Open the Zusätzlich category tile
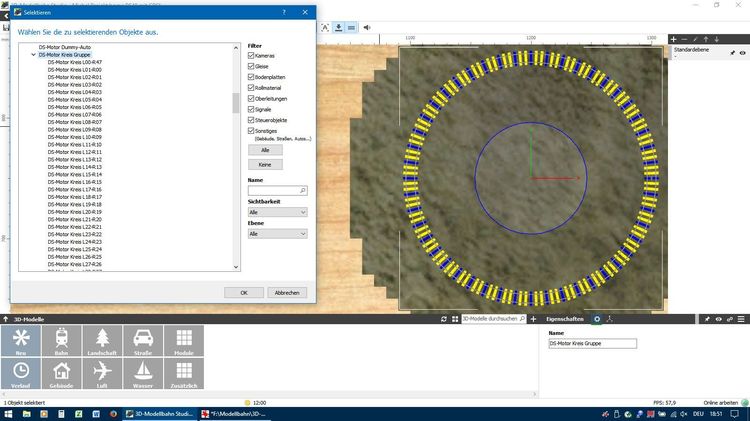 184,373
